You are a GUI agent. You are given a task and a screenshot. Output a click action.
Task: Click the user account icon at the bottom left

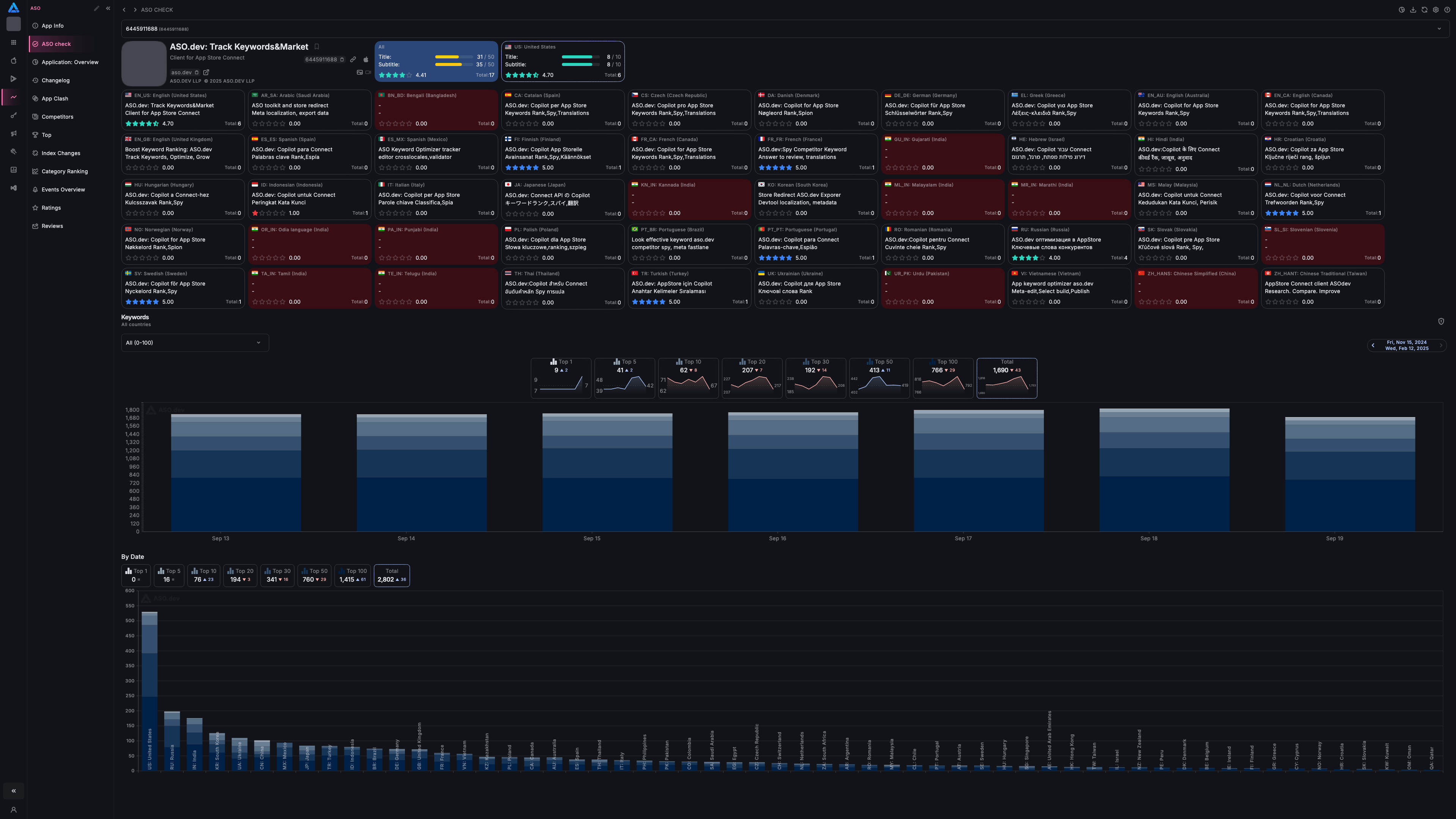click(x=14, y=810)
